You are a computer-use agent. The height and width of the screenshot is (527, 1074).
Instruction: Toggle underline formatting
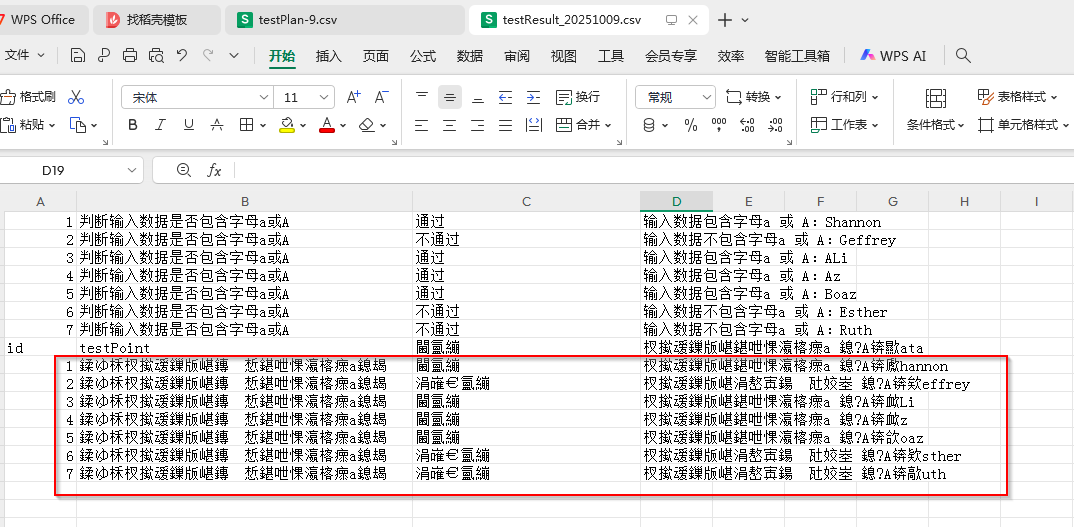pyautogui.click(x=189, y=125)
